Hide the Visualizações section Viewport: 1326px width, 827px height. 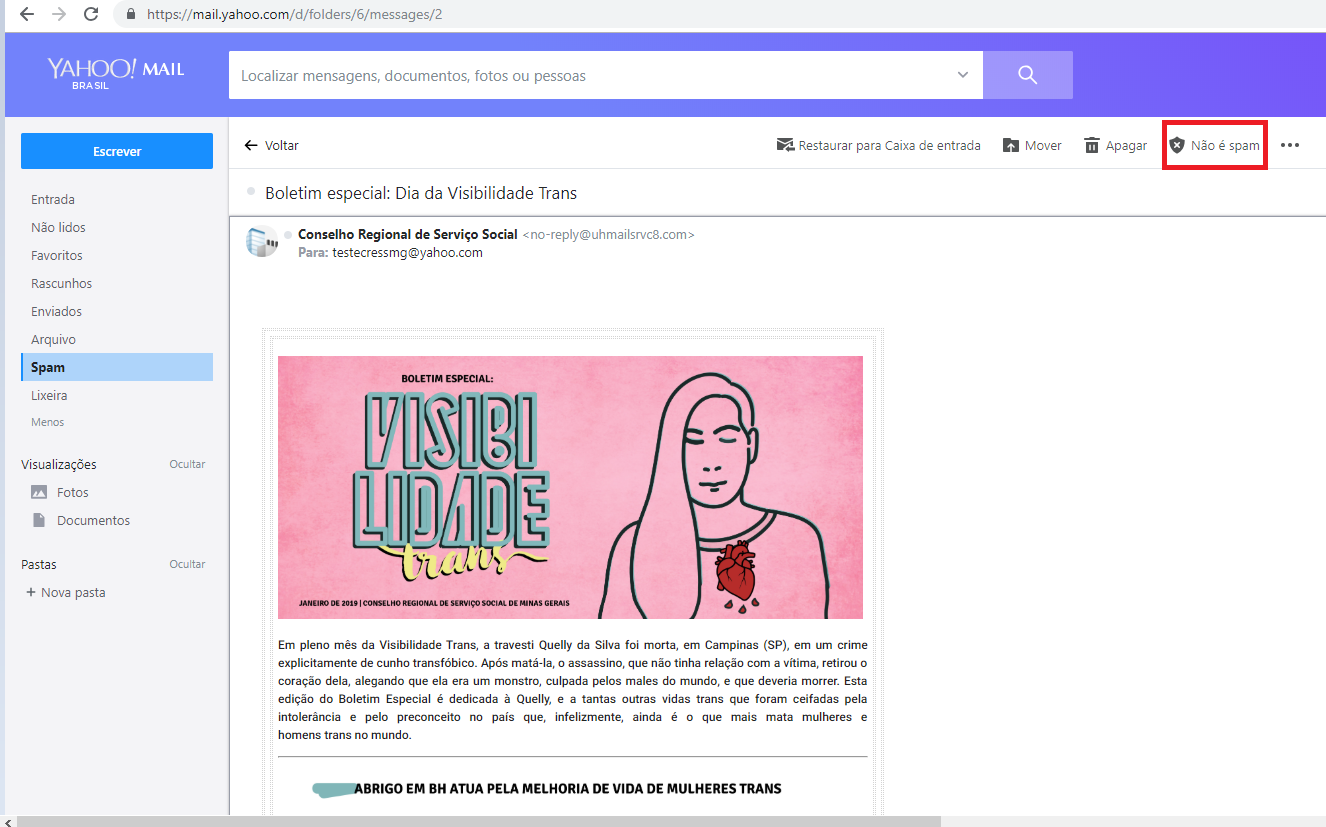[187, 464]
